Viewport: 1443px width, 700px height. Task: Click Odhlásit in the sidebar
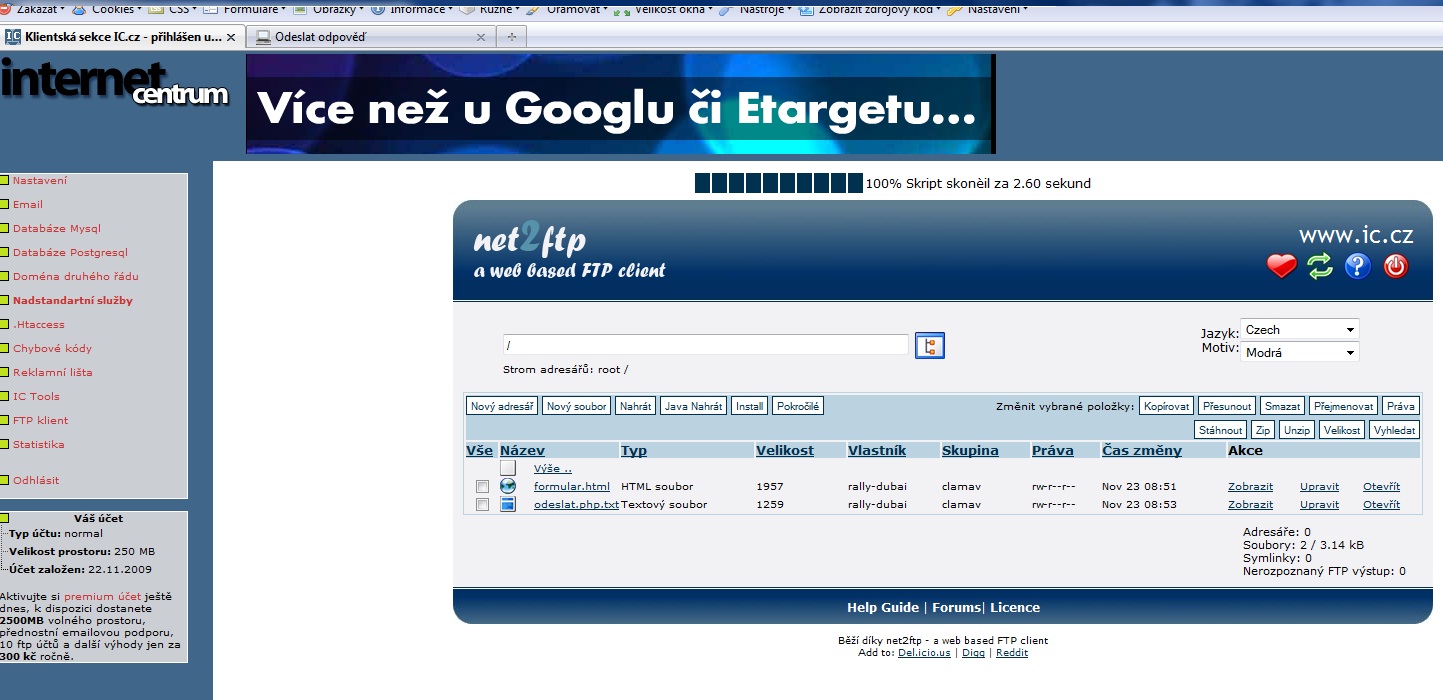pyautogui.click(x=36, y=480)
